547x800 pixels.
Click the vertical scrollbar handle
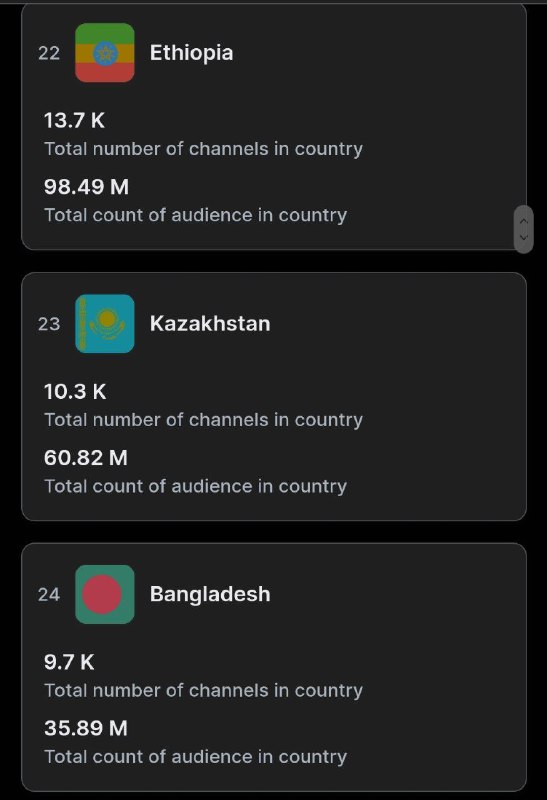[x=524, y=229]
